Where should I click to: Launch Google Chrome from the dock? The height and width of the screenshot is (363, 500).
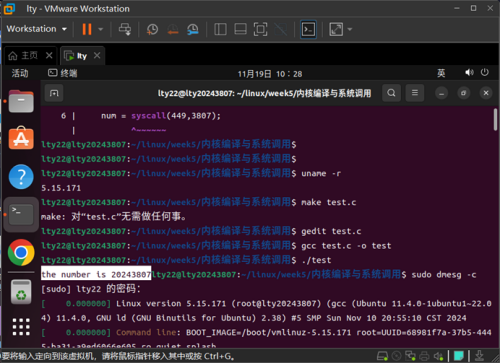tap(21, 252)
